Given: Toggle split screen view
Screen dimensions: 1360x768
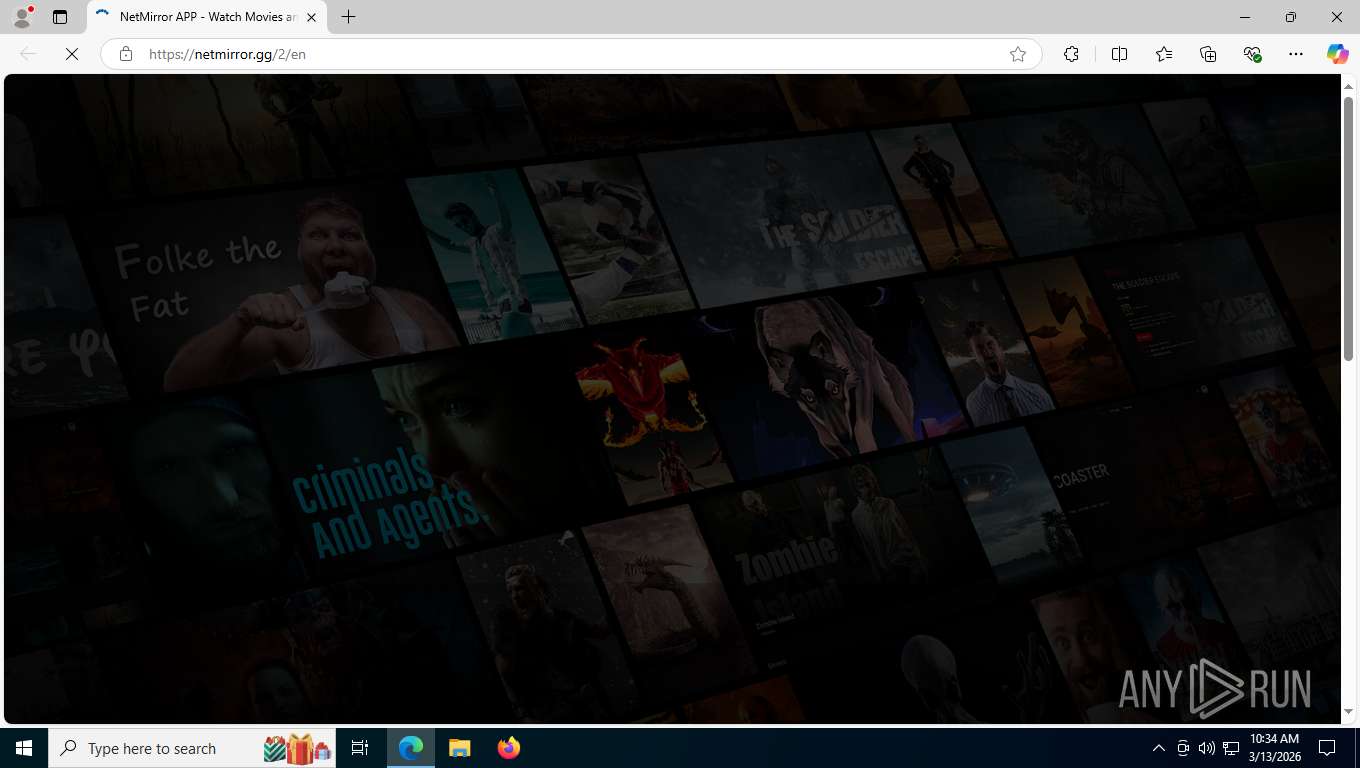Looking at the screenshot, I should pos(1119,54).
